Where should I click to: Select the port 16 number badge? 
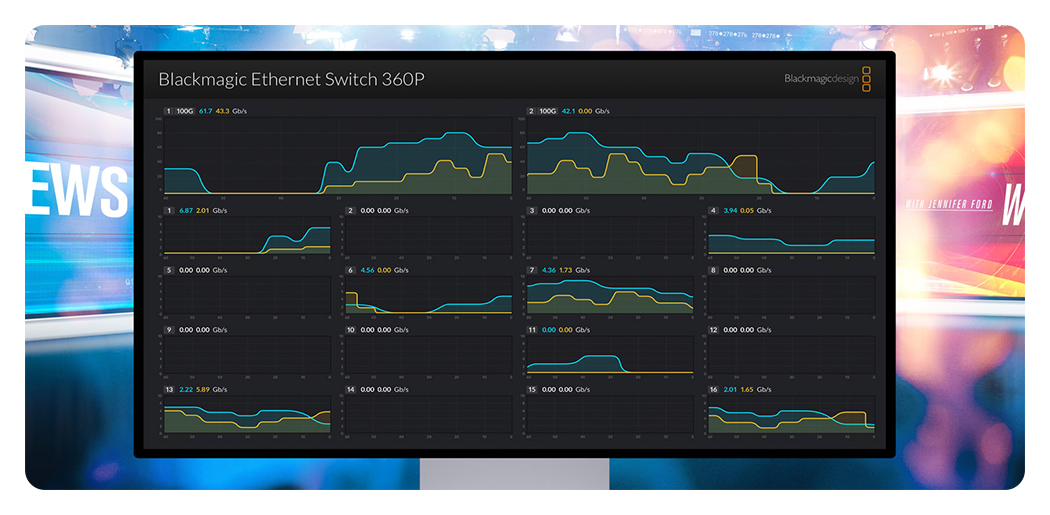715,389
